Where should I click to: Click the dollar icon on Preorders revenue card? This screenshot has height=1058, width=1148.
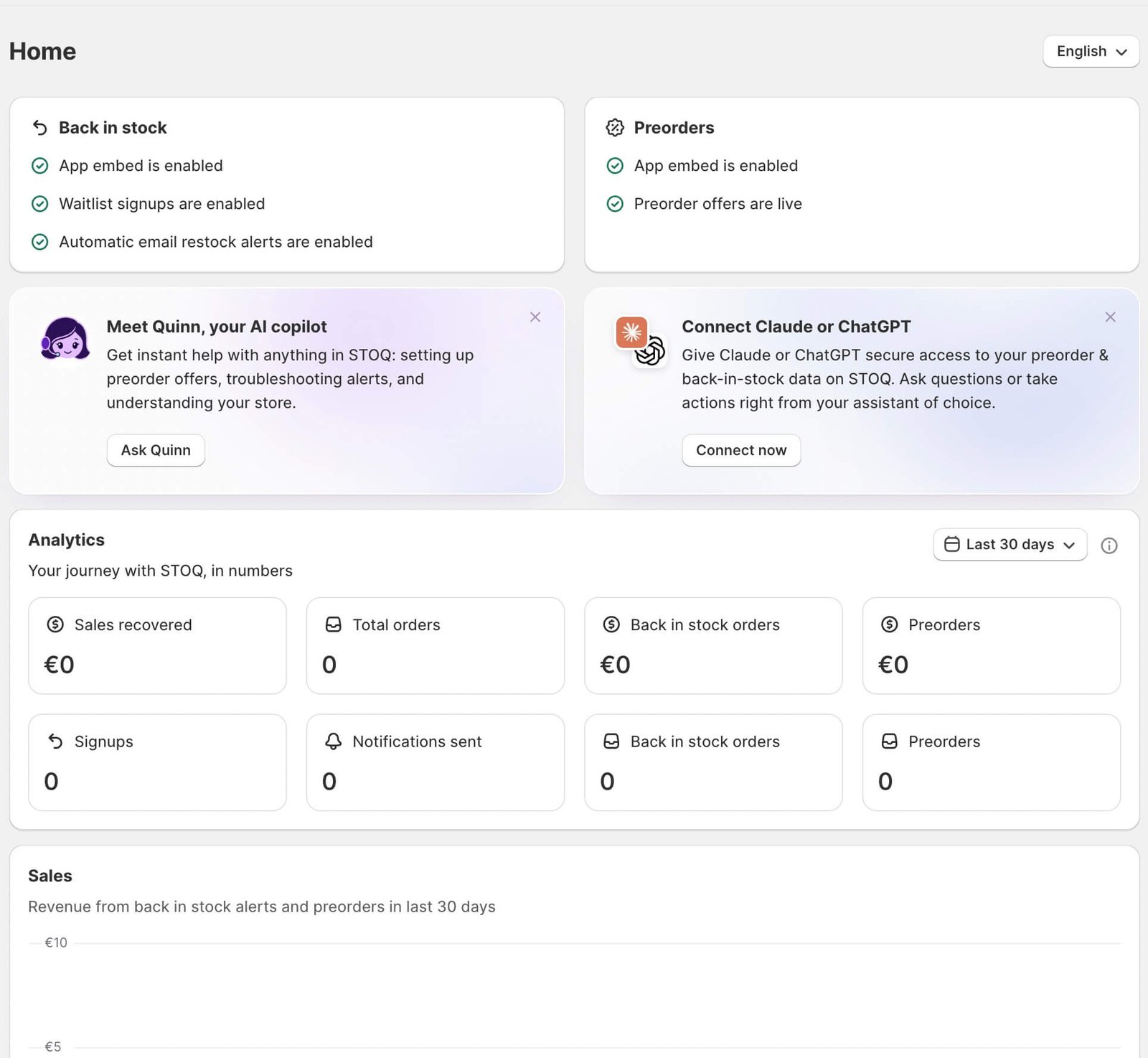(890, 624)
